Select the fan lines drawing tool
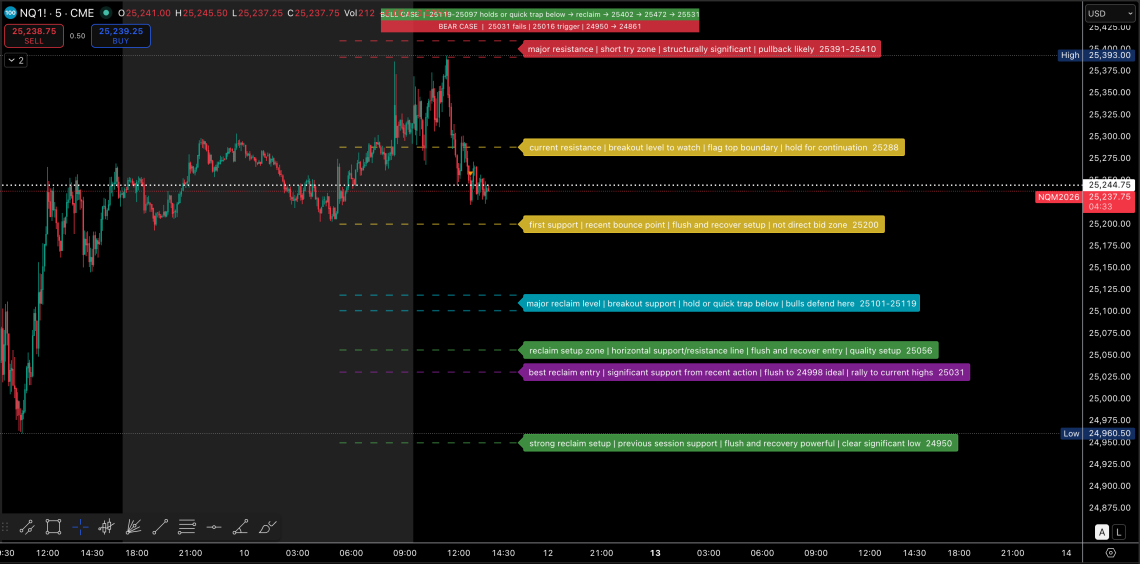The image size is (1140, 564). coord(133,526)
